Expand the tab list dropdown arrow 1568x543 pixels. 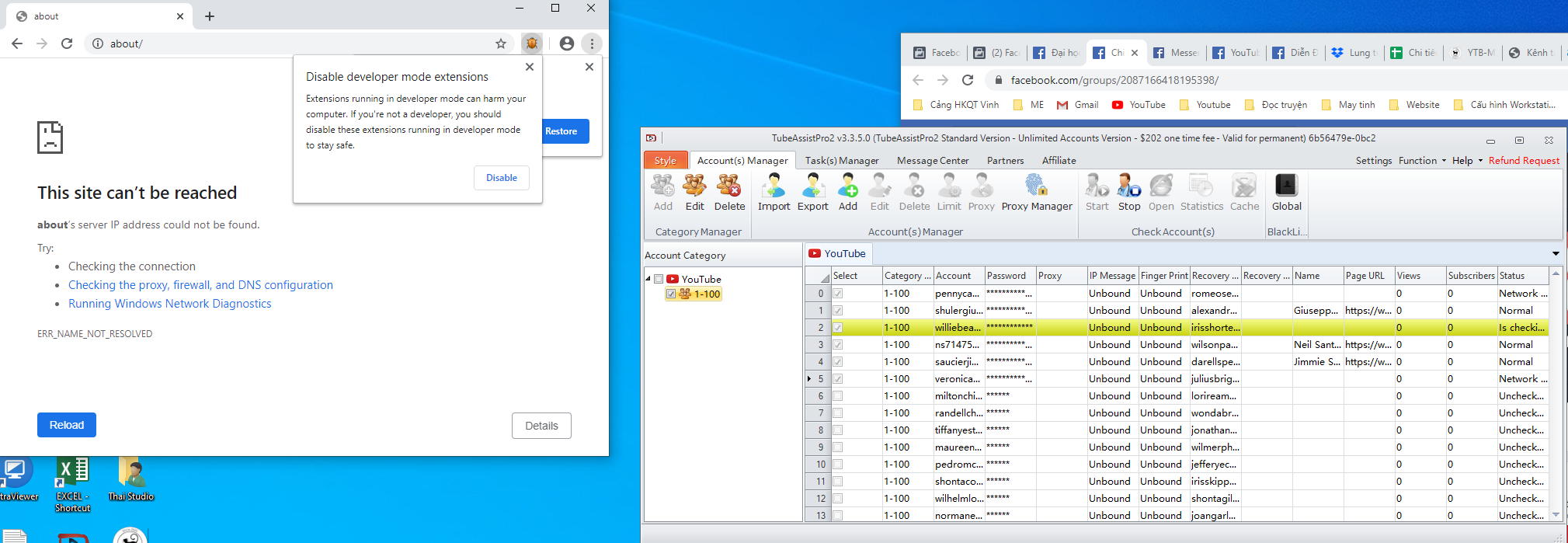[x=1556, y=253]
